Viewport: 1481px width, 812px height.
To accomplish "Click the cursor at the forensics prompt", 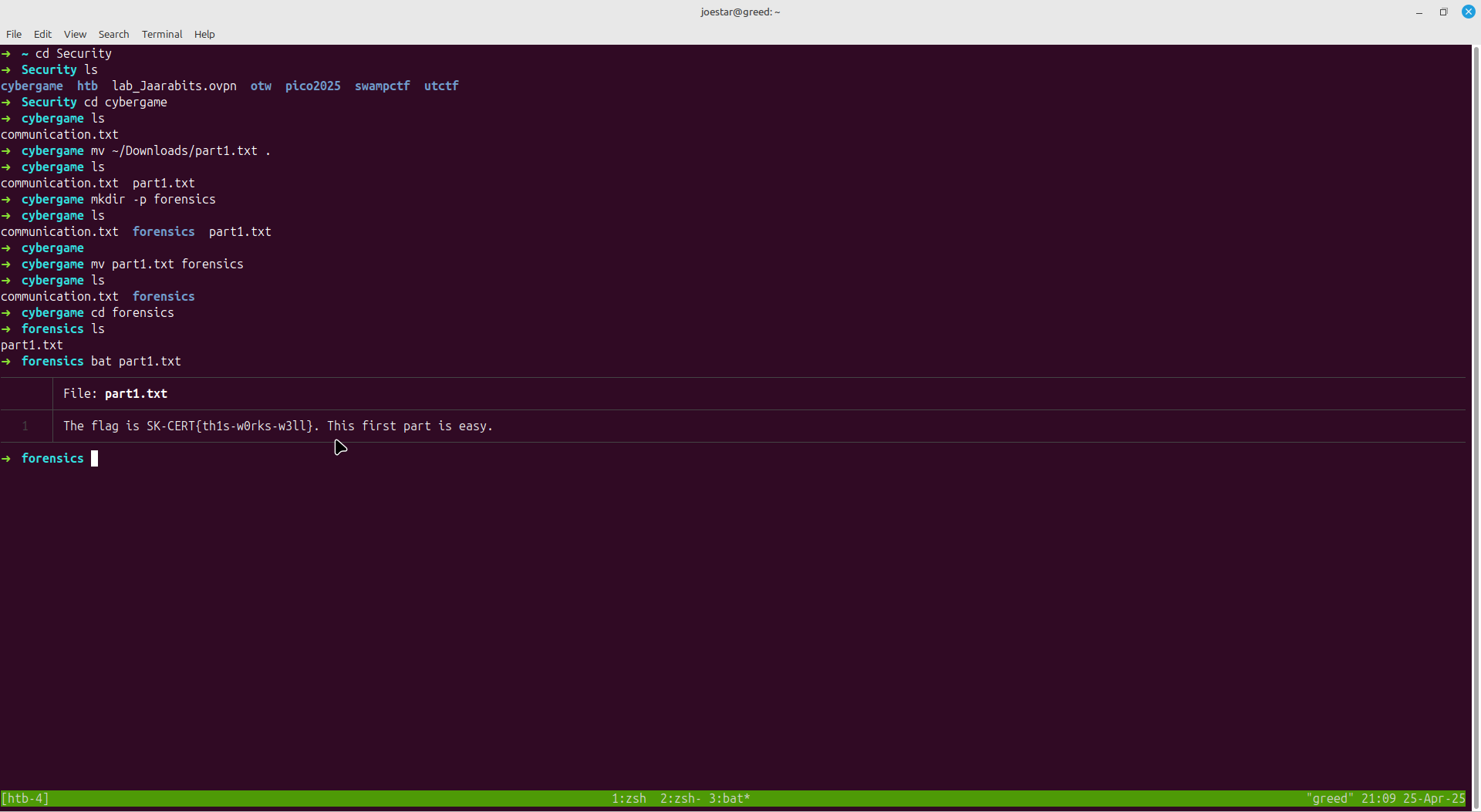I will 94,458.
